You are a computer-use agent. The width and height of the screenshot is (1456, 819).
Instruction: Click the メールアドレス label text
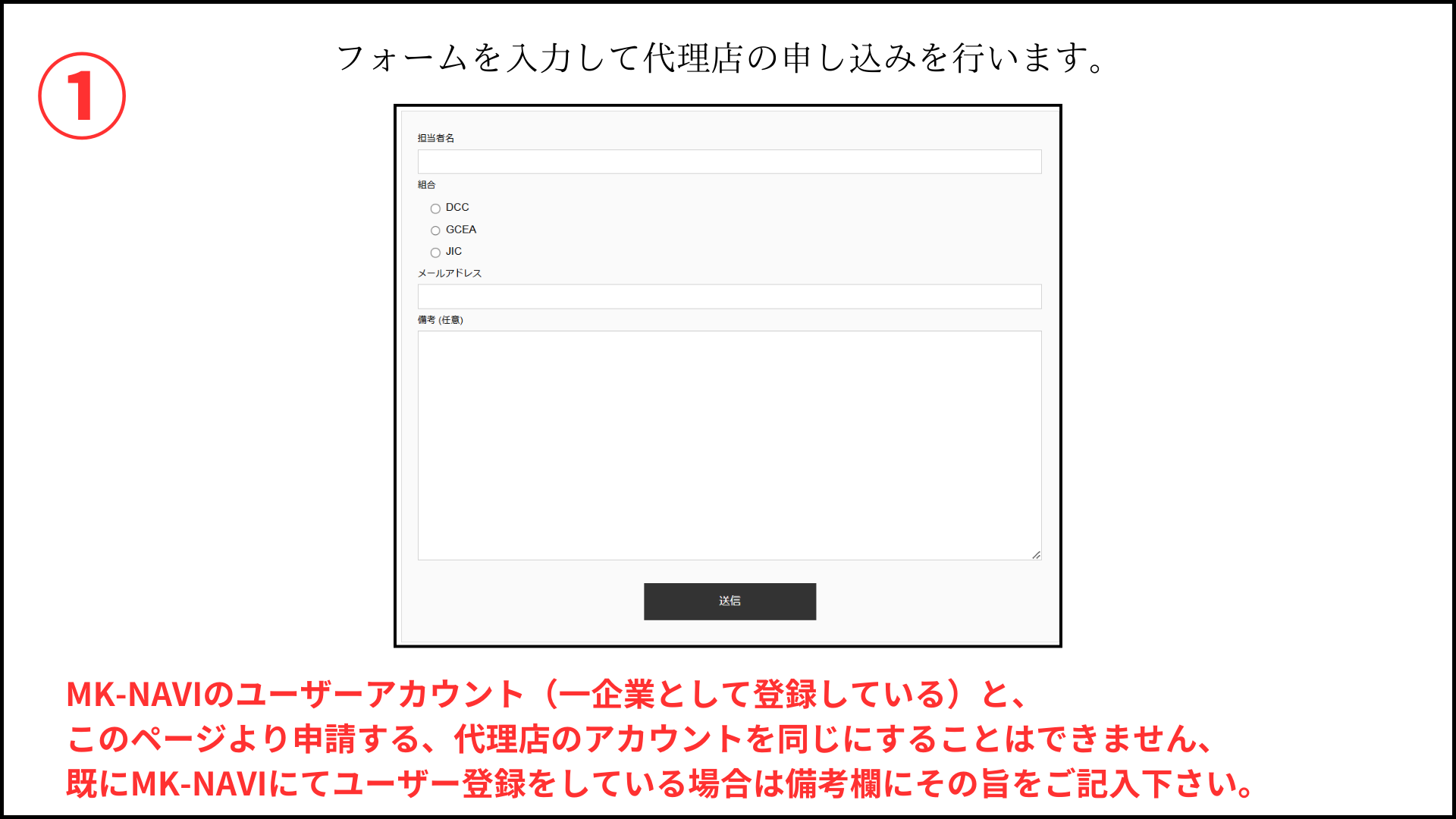(x=450, y=273)
